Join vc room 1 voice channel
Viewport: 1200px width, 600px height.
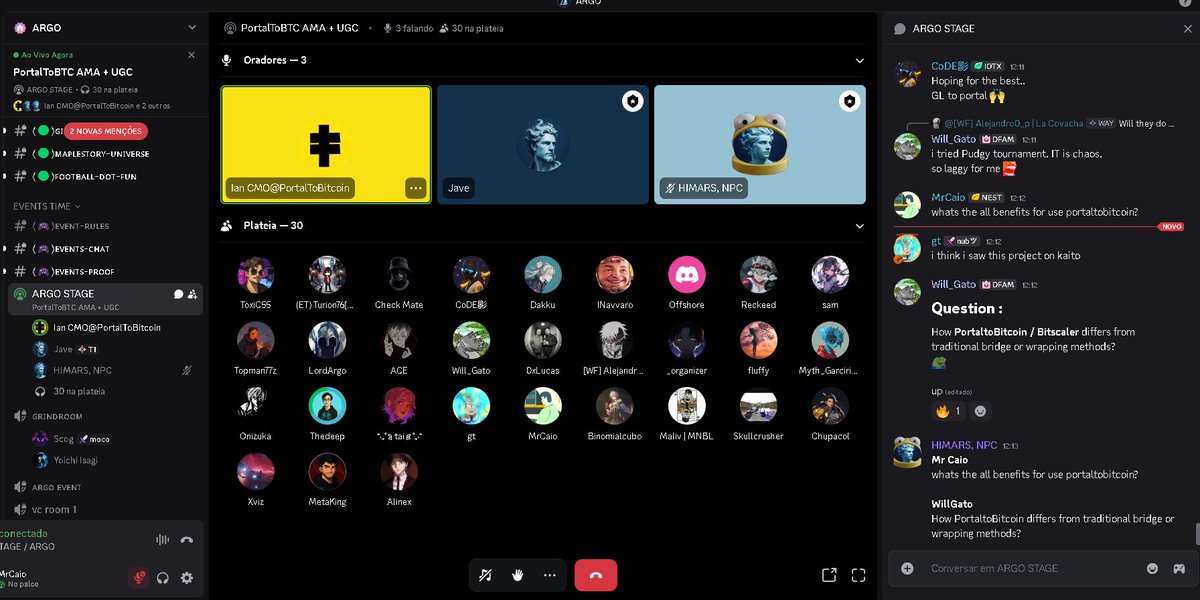54,510
